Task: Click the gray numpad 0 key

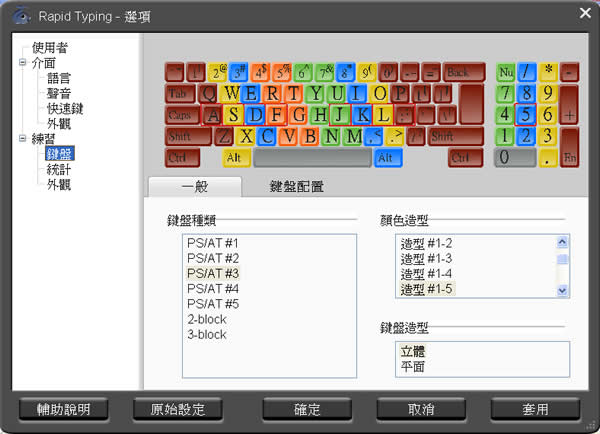Action: [515, 158]
